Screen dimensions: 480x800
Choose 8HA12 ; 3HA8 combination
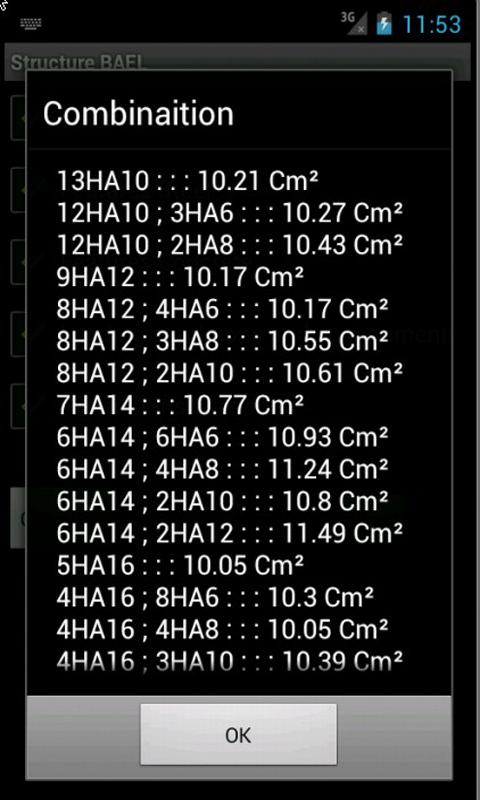[222, 341]
